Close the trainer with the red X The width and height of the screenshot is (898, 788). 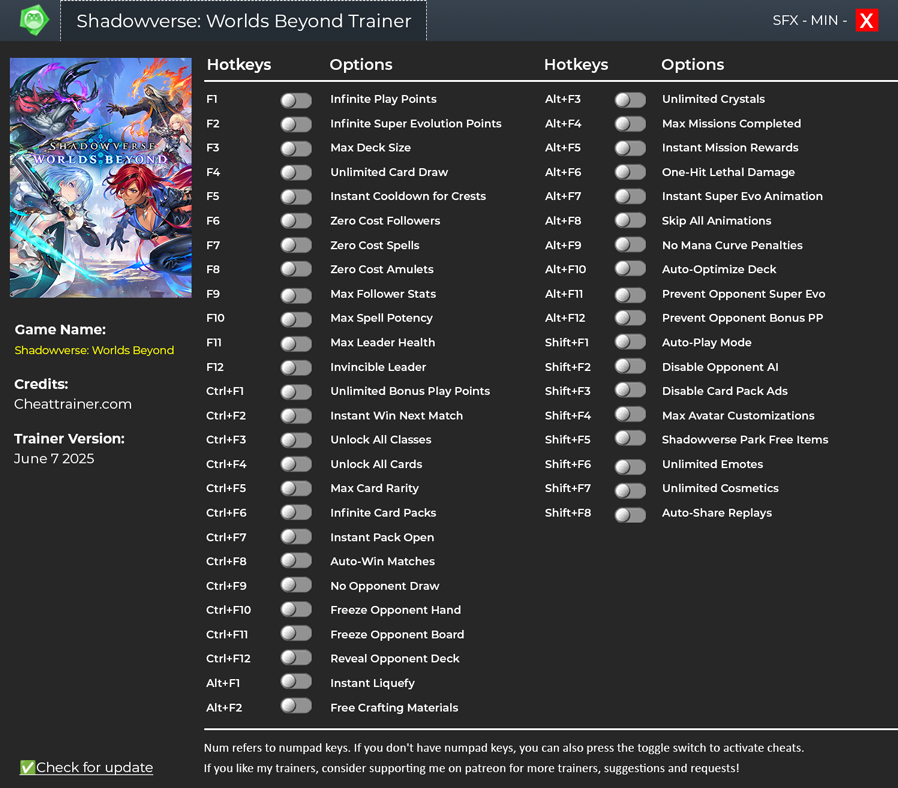867,21
